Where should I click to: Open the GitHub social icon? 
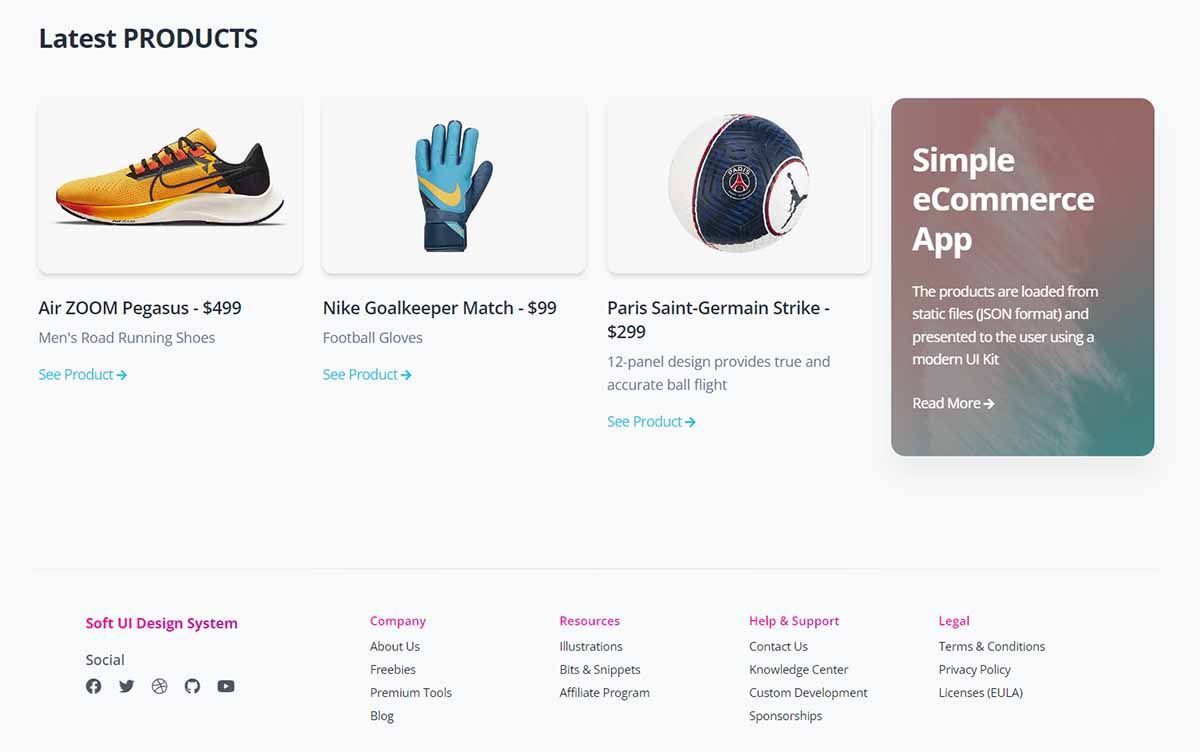coord(192,686)
